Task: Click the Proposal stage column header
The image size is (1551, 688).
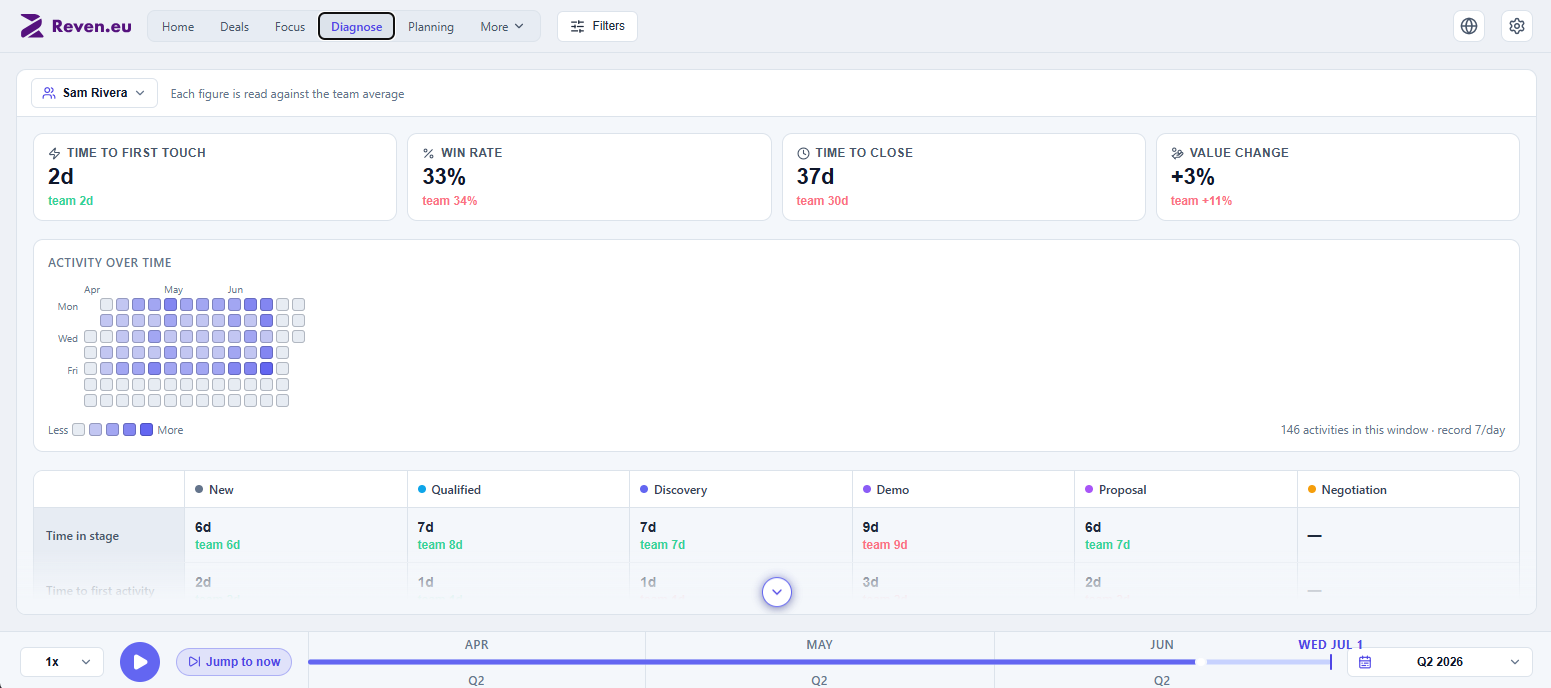Action: tap(1186, 490)
